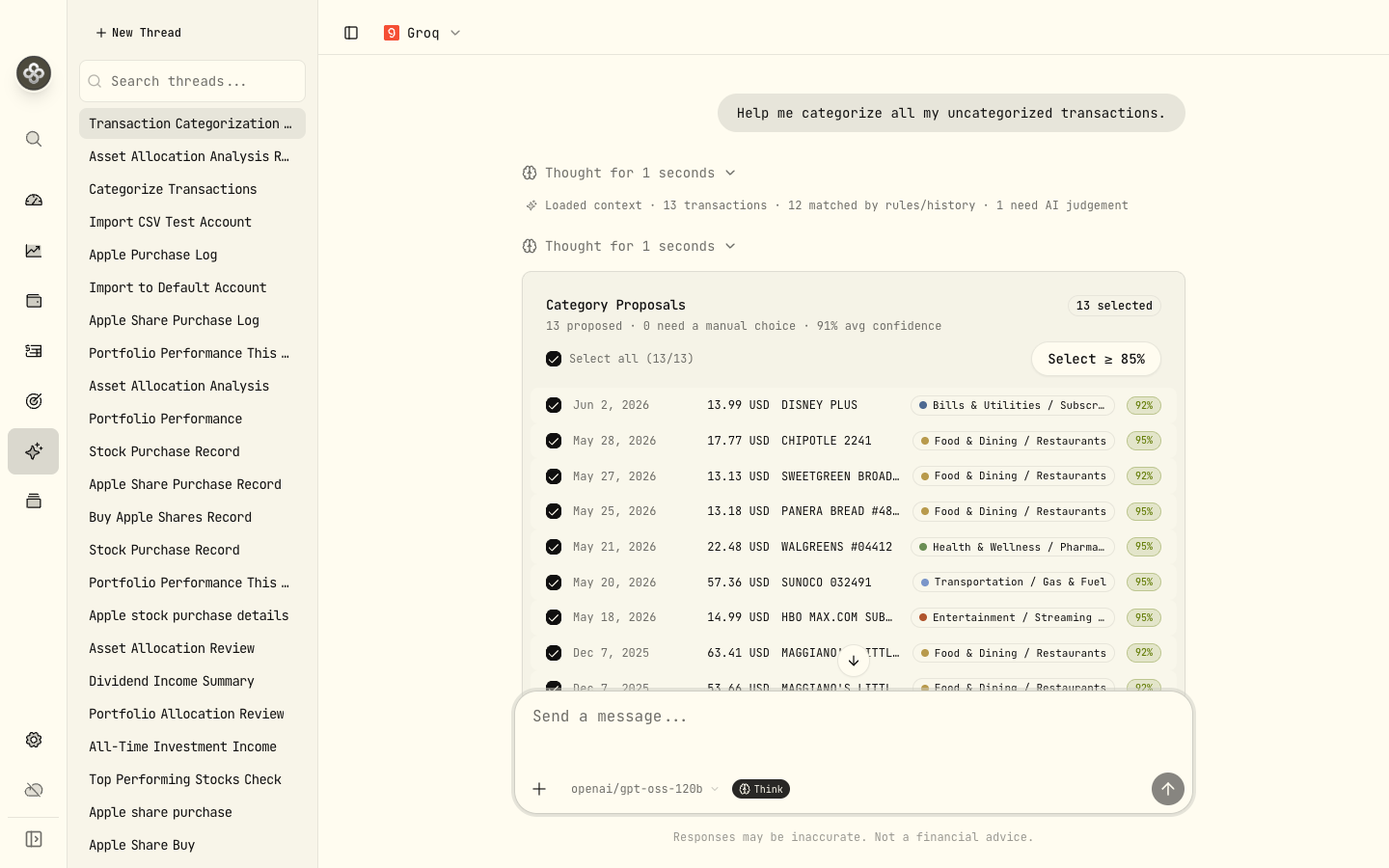
Task: Open the settings gear icon
Action: [34, 740]
